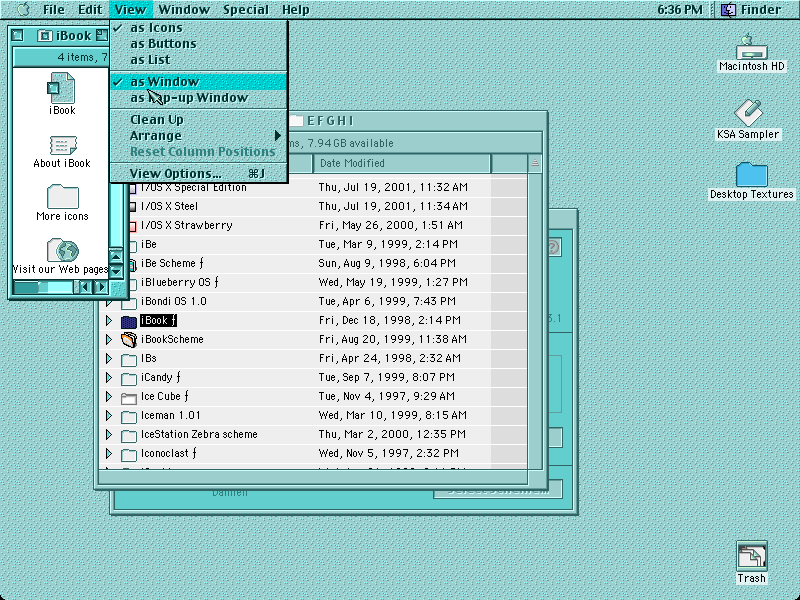Open the Apple menu icon
Image resolution: width=800 pixels, height=600 pixels.
(23, 9)
